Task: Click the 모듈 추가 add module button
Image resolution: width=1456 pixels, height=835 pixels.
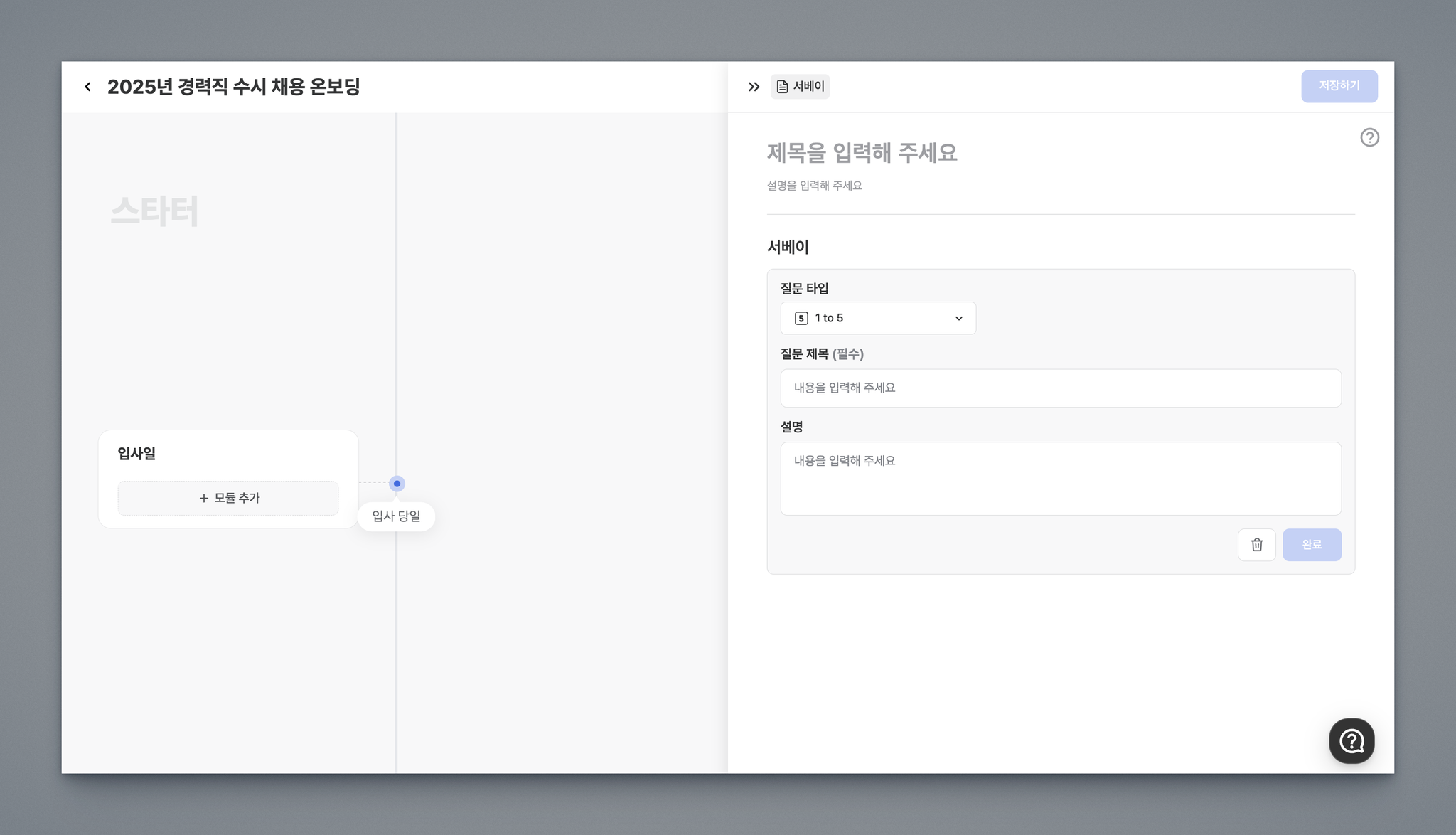Action: 228,499
